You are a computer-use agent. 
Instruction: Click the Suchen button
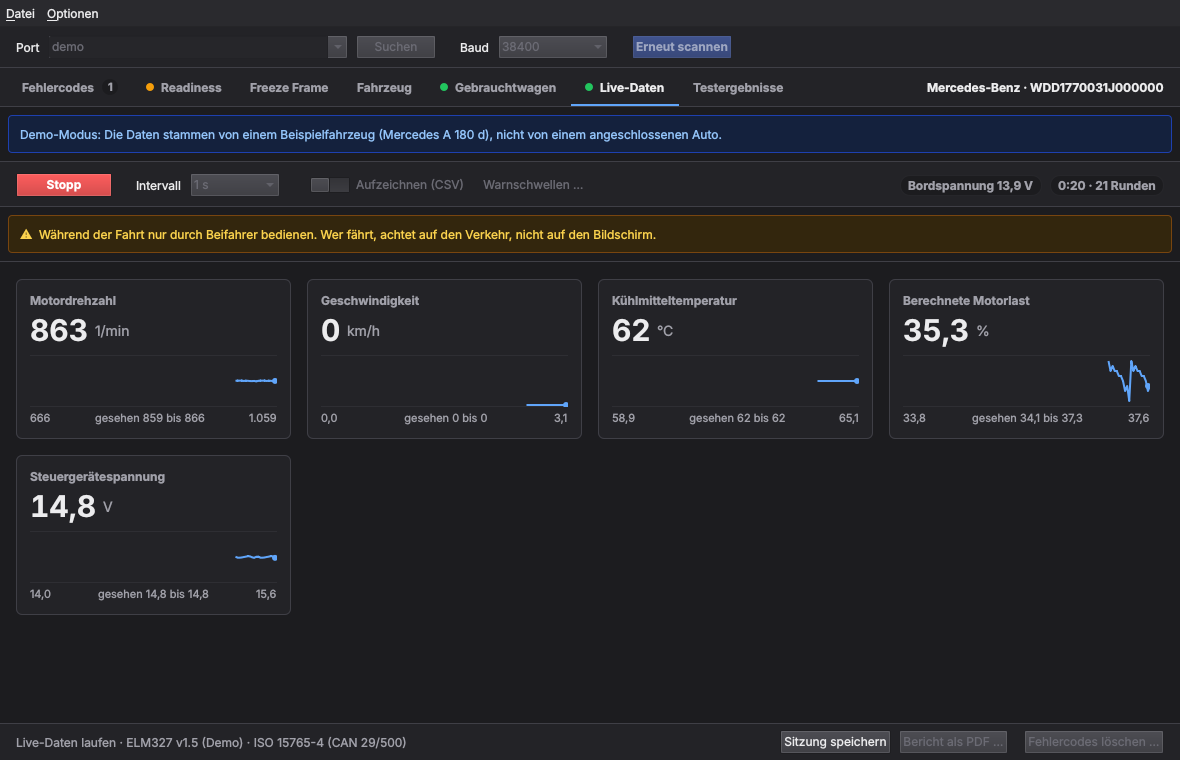click(395, 47)
